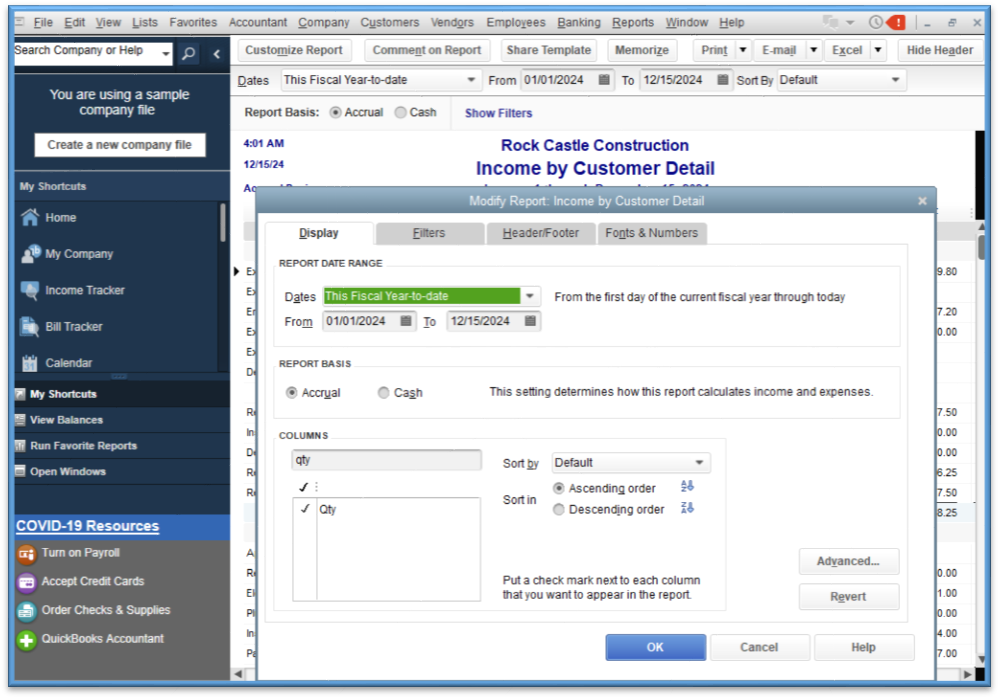
Task: Open the Banking menu
Action: click(x=578, y=22)
